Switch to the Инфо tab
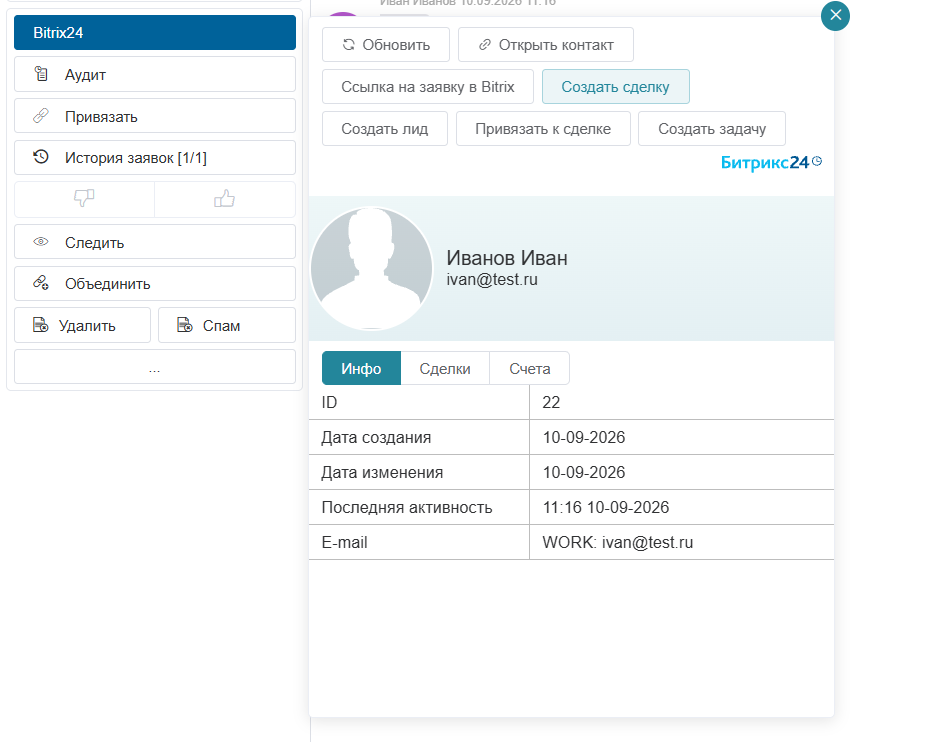This screenshot has height=742, width=939. point(361,368)
